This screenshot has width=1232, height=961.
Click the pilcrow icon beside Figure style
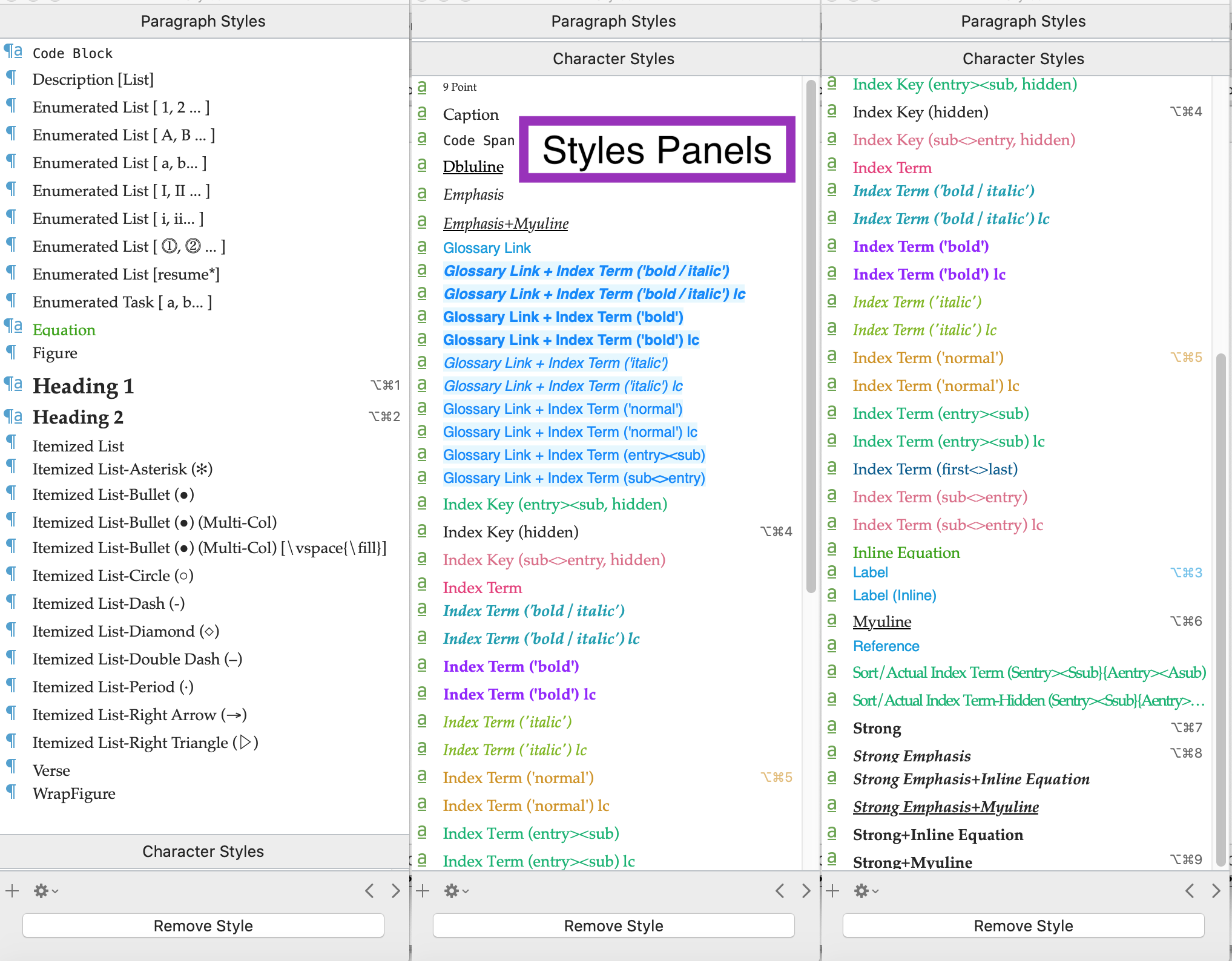[x=12, y=352]
